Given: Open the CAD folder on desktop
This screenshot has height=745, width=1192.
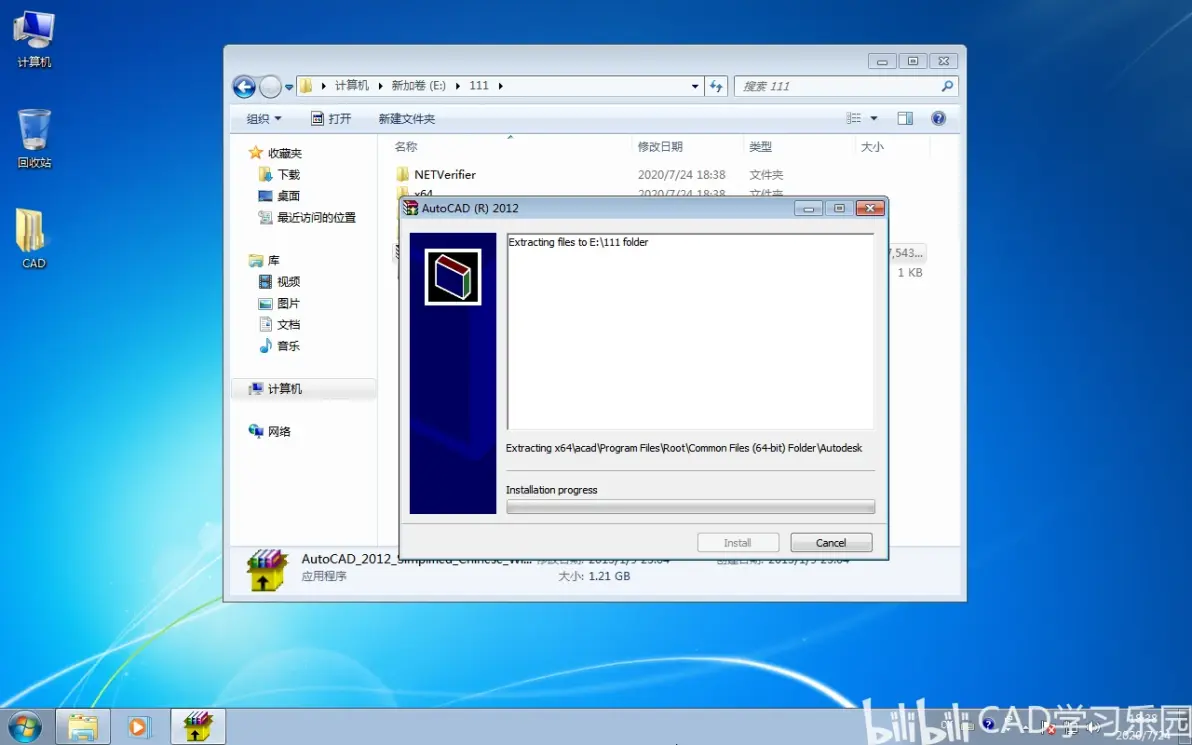Looking at the screenshot, I should [x=33, y=239].
